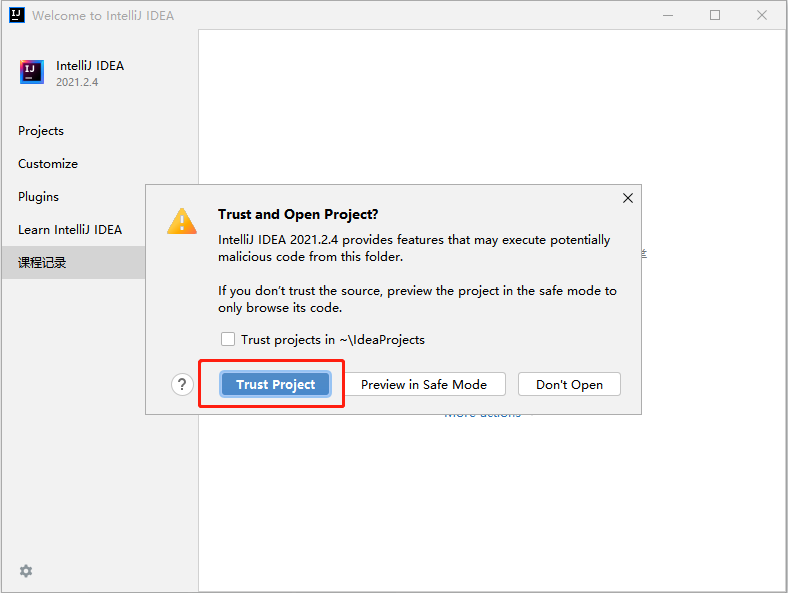Click the IntelliJ IDEA logo in sidebar

coord(32,72)
